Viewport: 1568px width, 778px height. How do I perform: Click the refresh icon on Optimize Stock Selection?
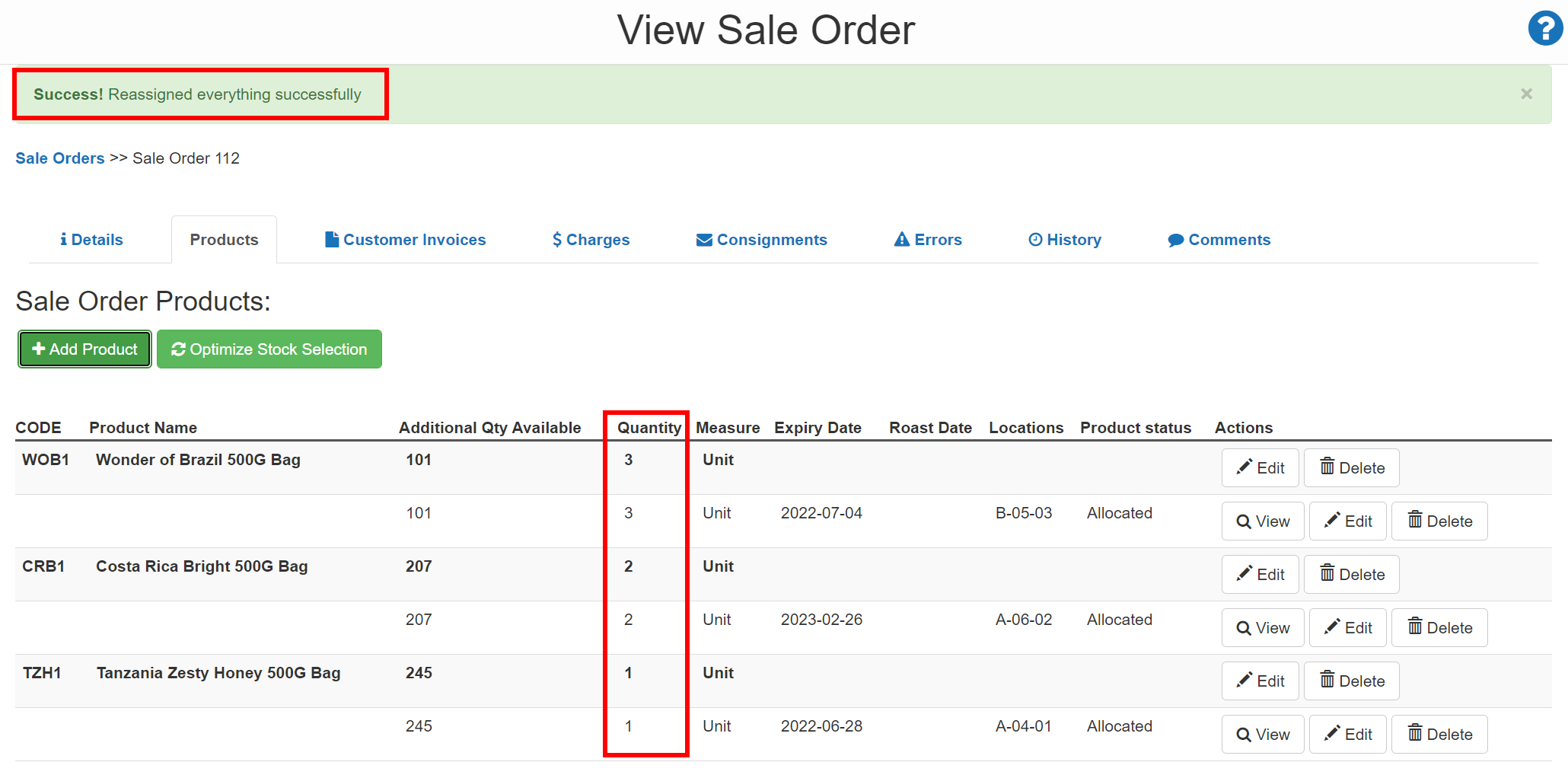tap(178, 349)
